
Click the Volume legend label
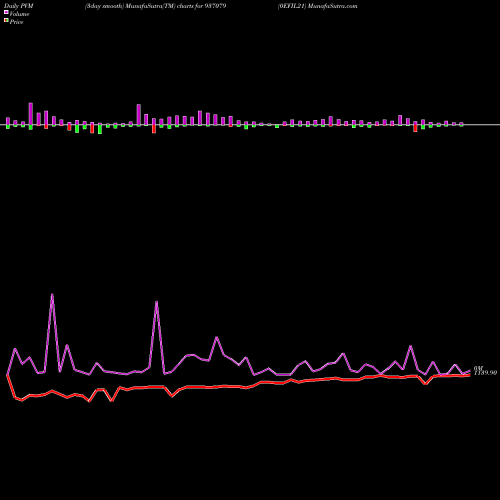click(x=19, y=14)
